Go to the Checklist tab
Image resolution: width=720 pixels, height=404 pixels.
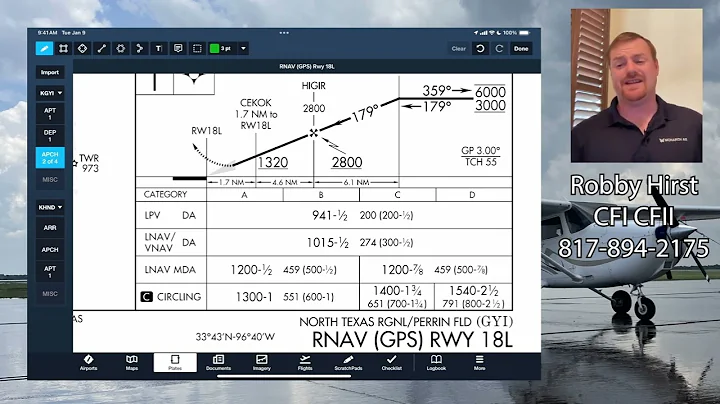(392, 362)
